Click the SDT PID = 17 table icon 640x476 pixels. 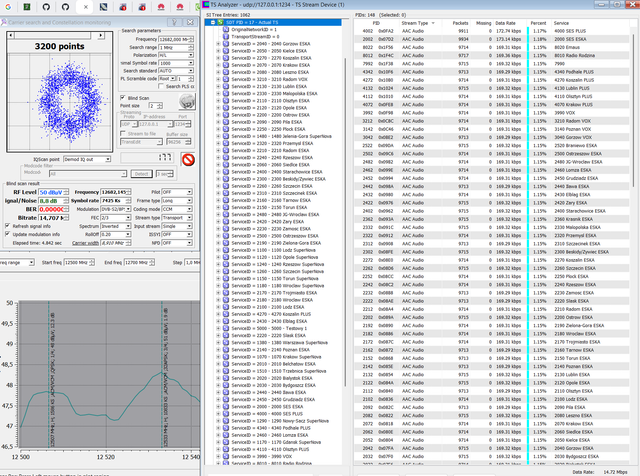220,22
